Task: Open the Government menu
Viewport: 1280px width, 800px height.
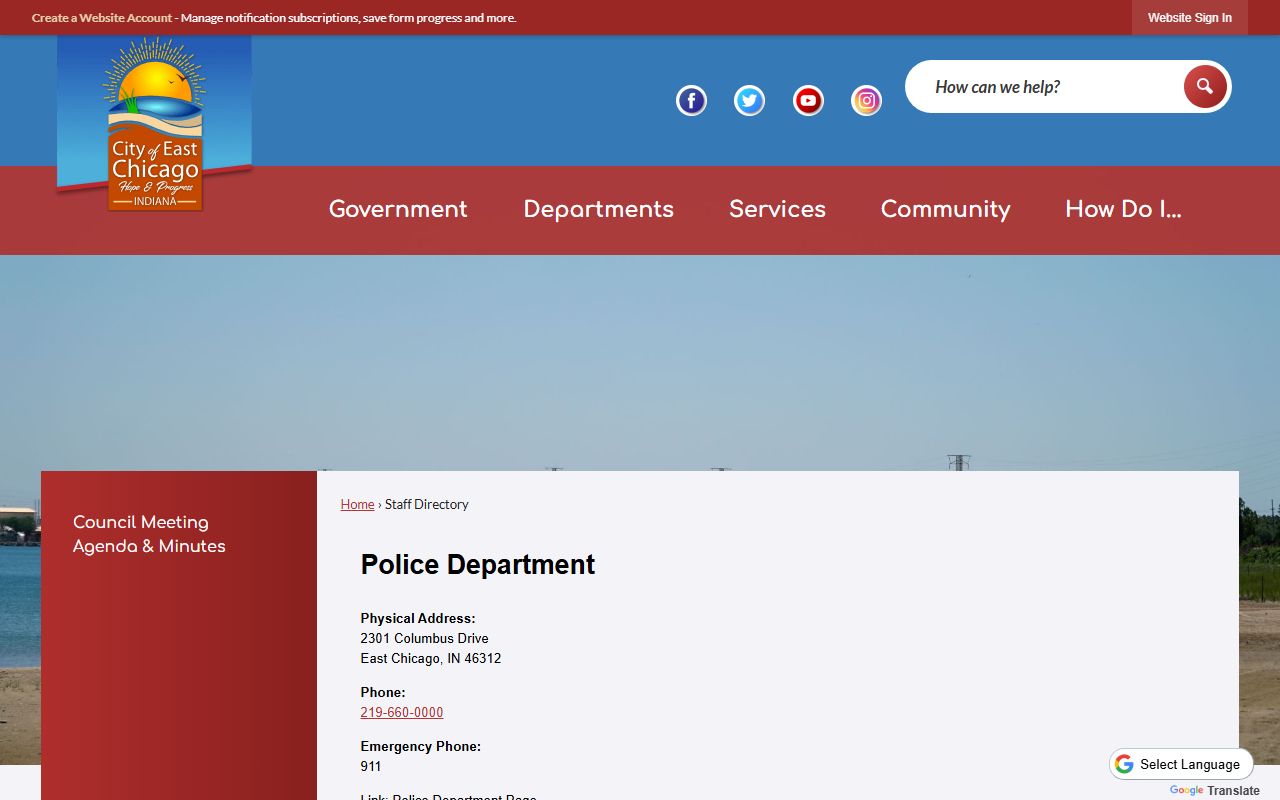Action: (x=398, y=209)
